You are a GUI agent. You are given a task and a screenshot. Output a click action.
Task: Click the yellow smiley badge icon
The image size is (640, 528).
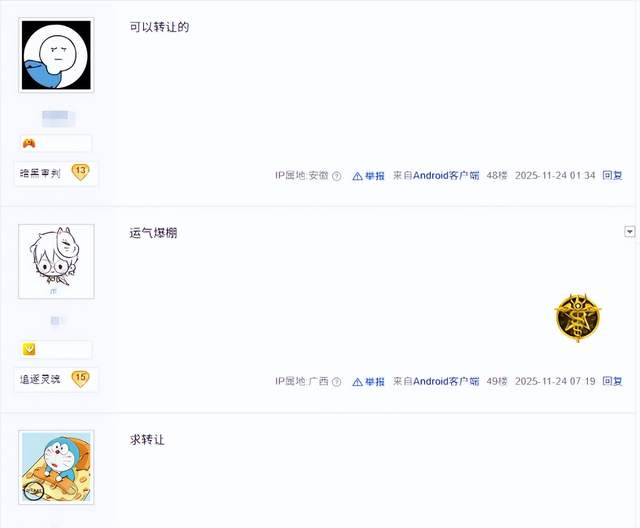tap(29, 349)
